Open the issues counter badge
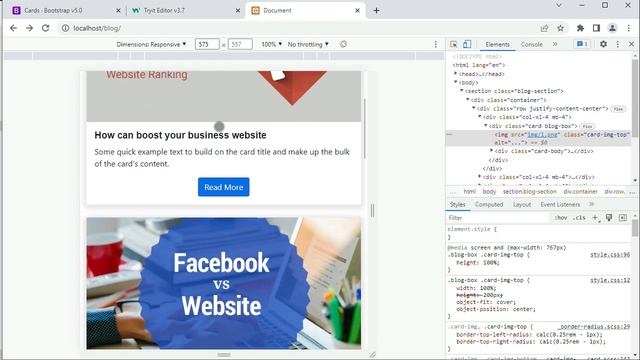640x360 pixels. (x=582, y=44)
